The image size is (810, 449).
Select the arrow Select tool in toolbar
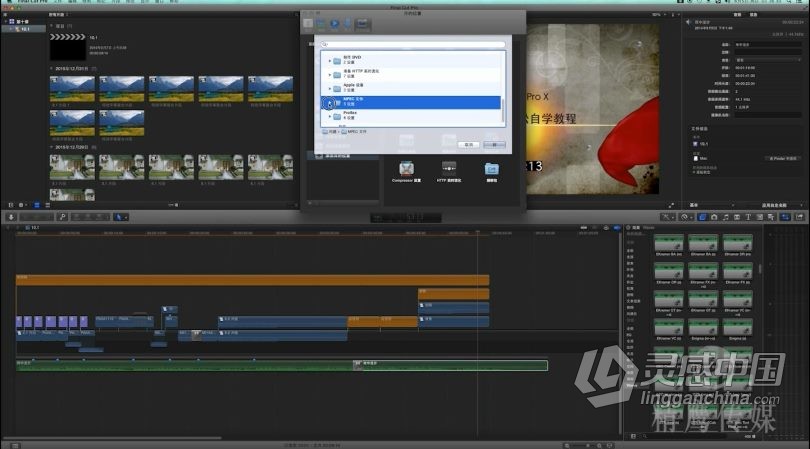pos(118,217)
